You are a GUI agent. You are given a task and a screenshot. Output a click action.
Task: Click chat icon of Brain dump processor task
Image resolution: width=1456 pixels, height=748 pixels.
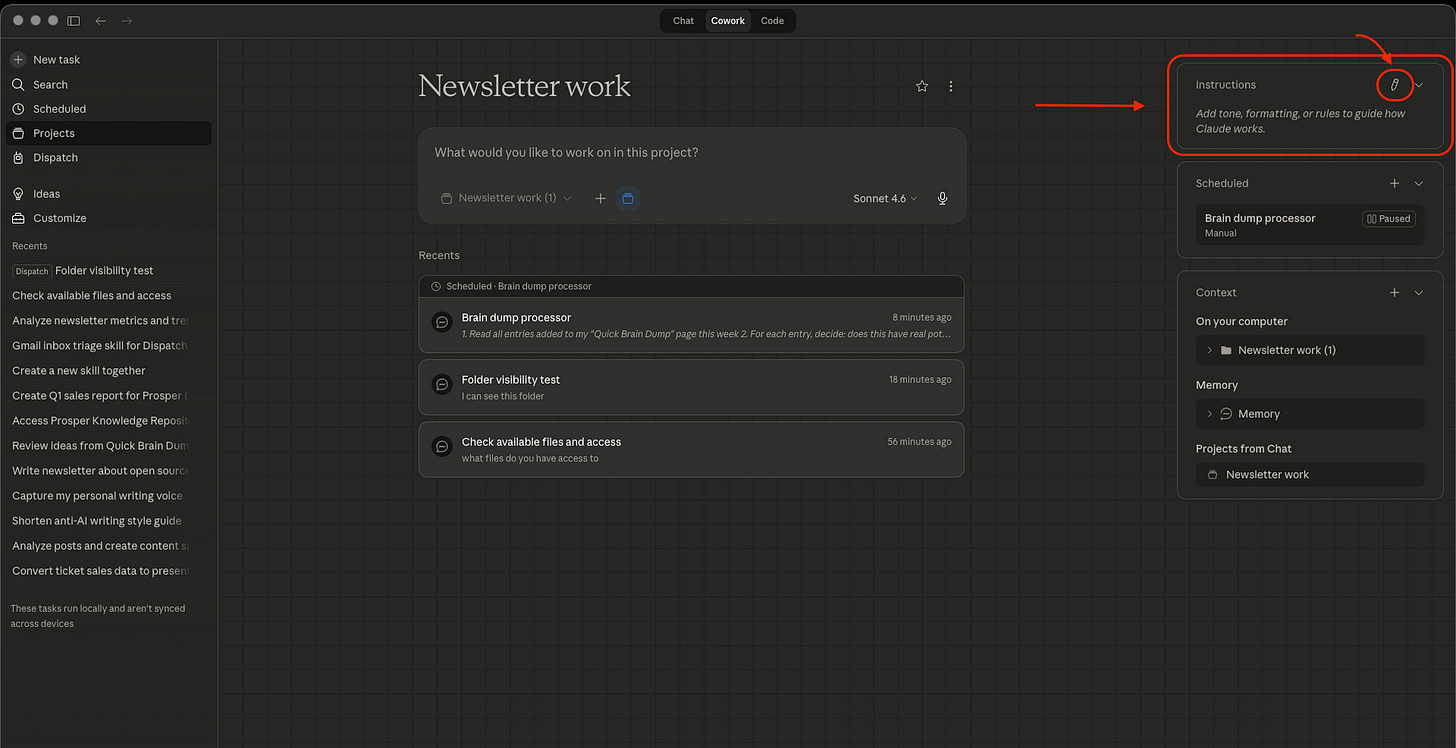point(442,322)
